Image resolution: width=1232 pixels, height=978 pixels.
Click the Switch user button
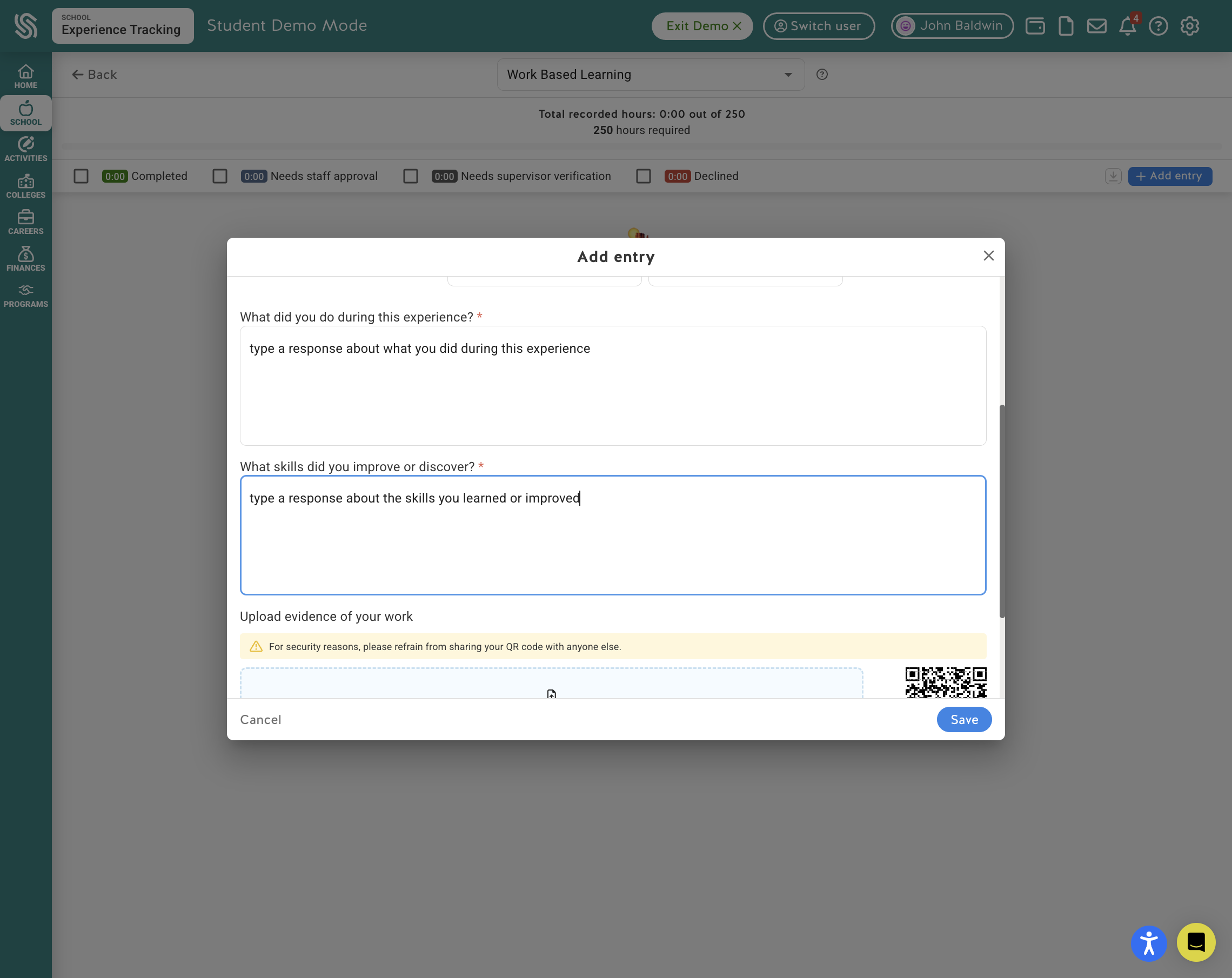[x=819, y=26]
